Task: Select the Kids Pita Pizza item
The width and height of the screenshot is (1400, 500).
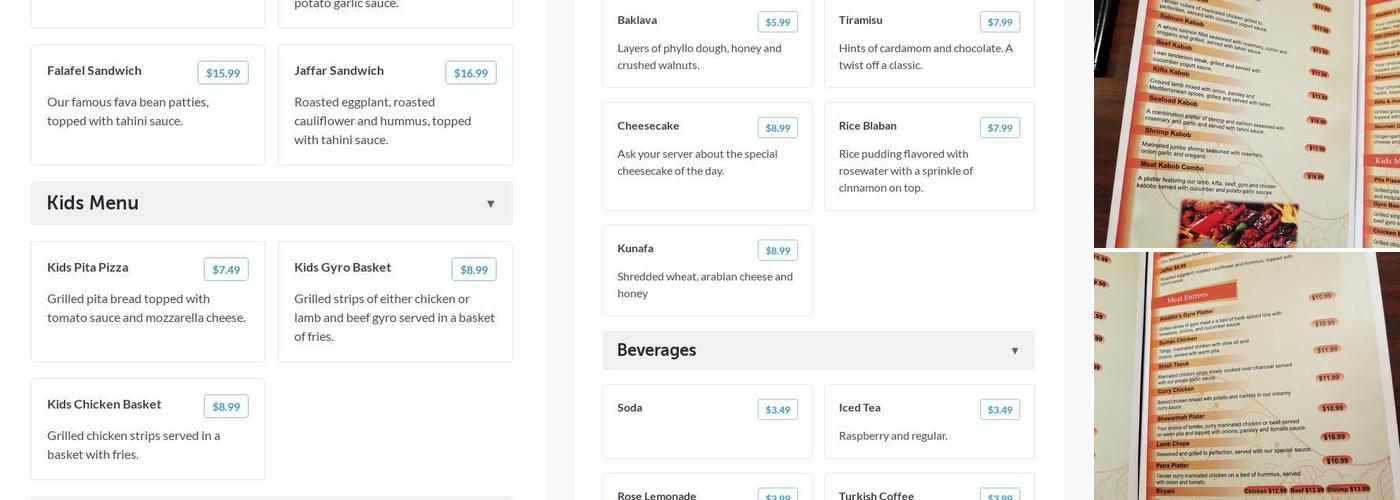Action: 147,300
